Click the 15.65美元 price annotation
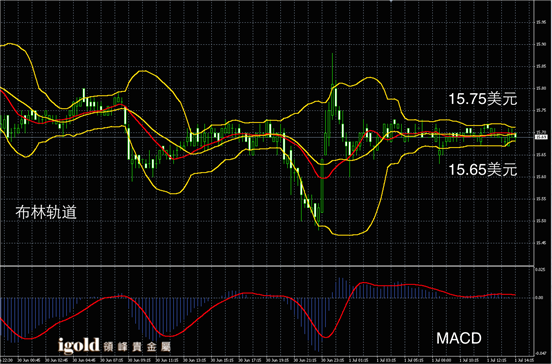This screenshot has height=364, width=552. coord(483,170)
